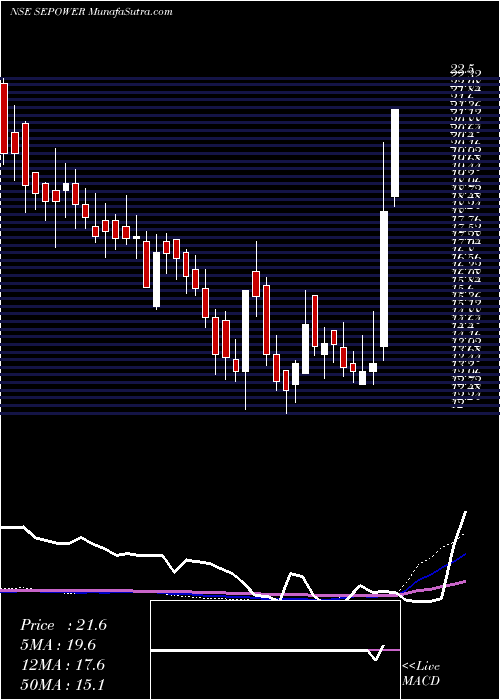Click the <<Live MACD label
This screenshot has height=700, width=500.
coord(421,673)
